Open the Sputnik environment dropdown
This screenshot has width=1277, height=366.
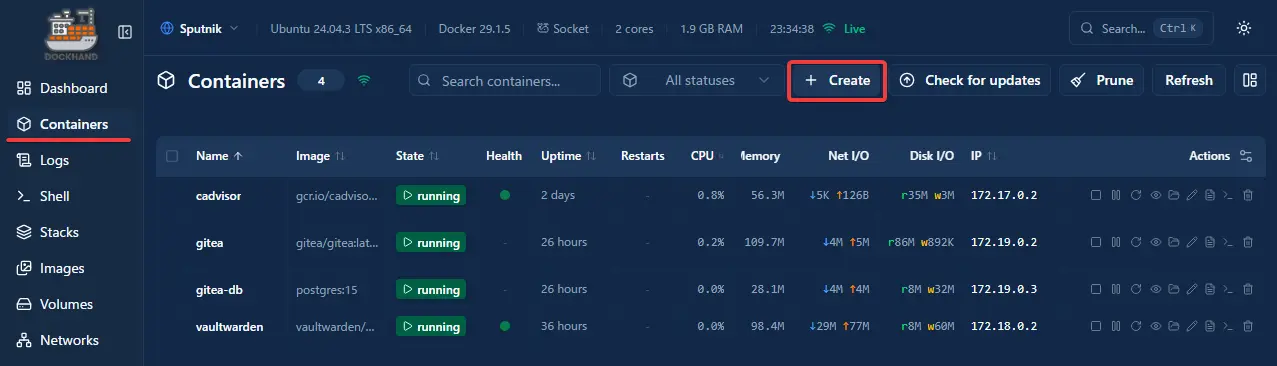click(199, 29)
